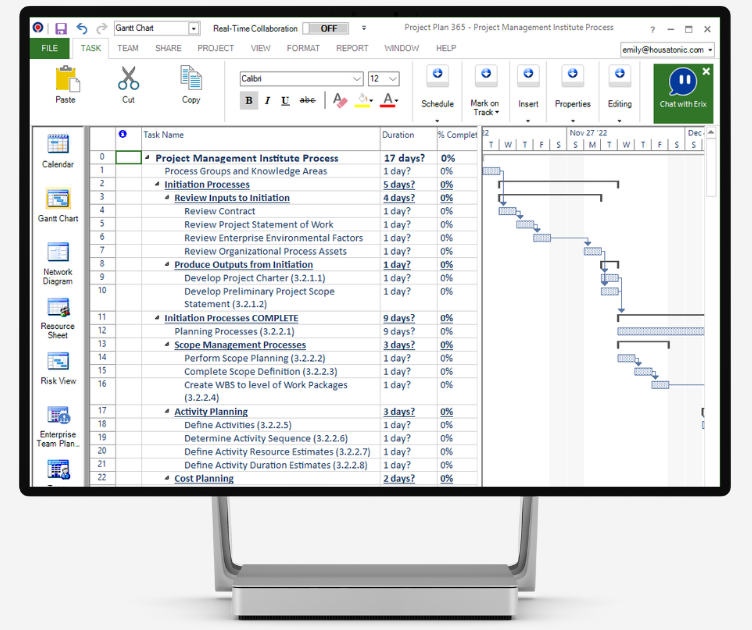Open the FILE menu

pyautogui.click(x=49, y=48)
